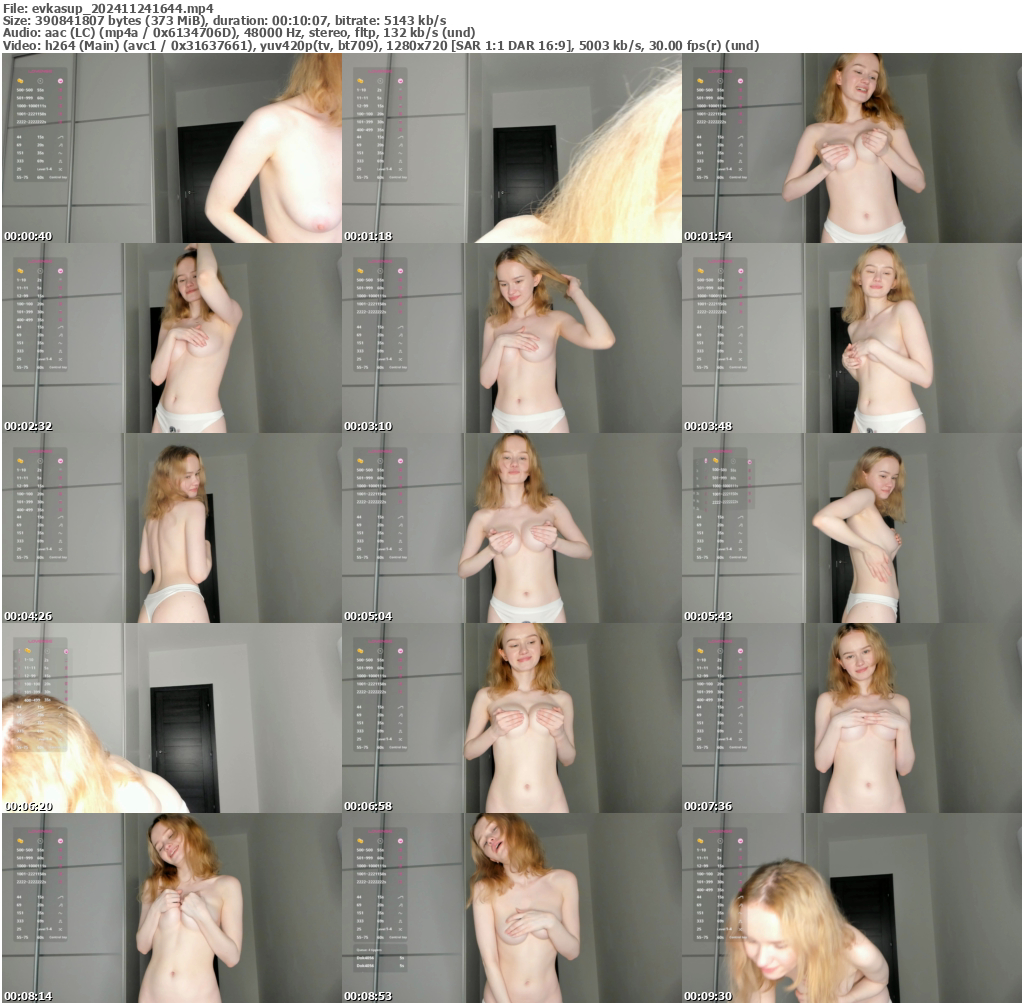Open the frame marked 00:06:20

171,718
